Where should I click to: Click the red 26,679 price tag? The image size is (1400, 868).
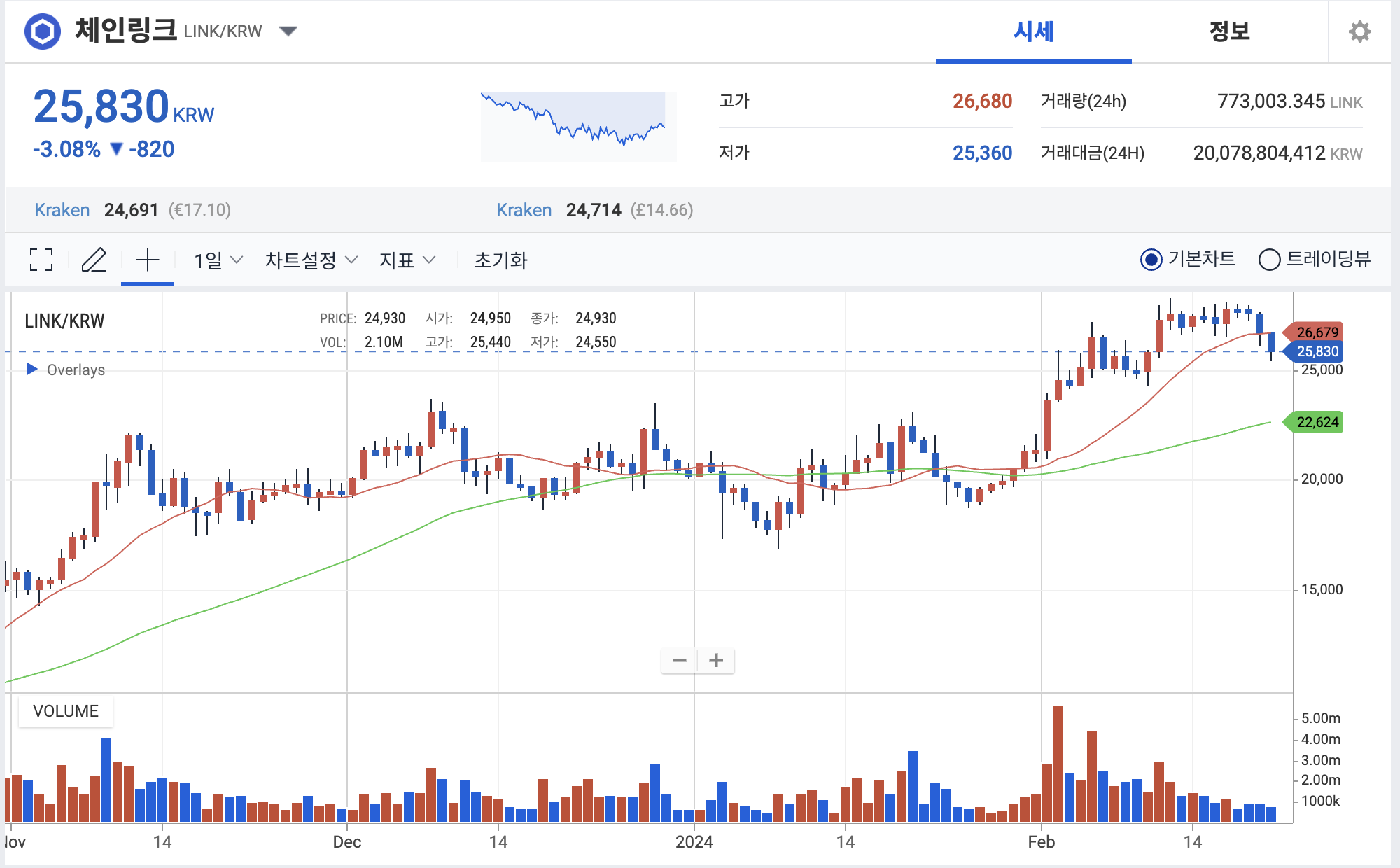point(1316,332)
